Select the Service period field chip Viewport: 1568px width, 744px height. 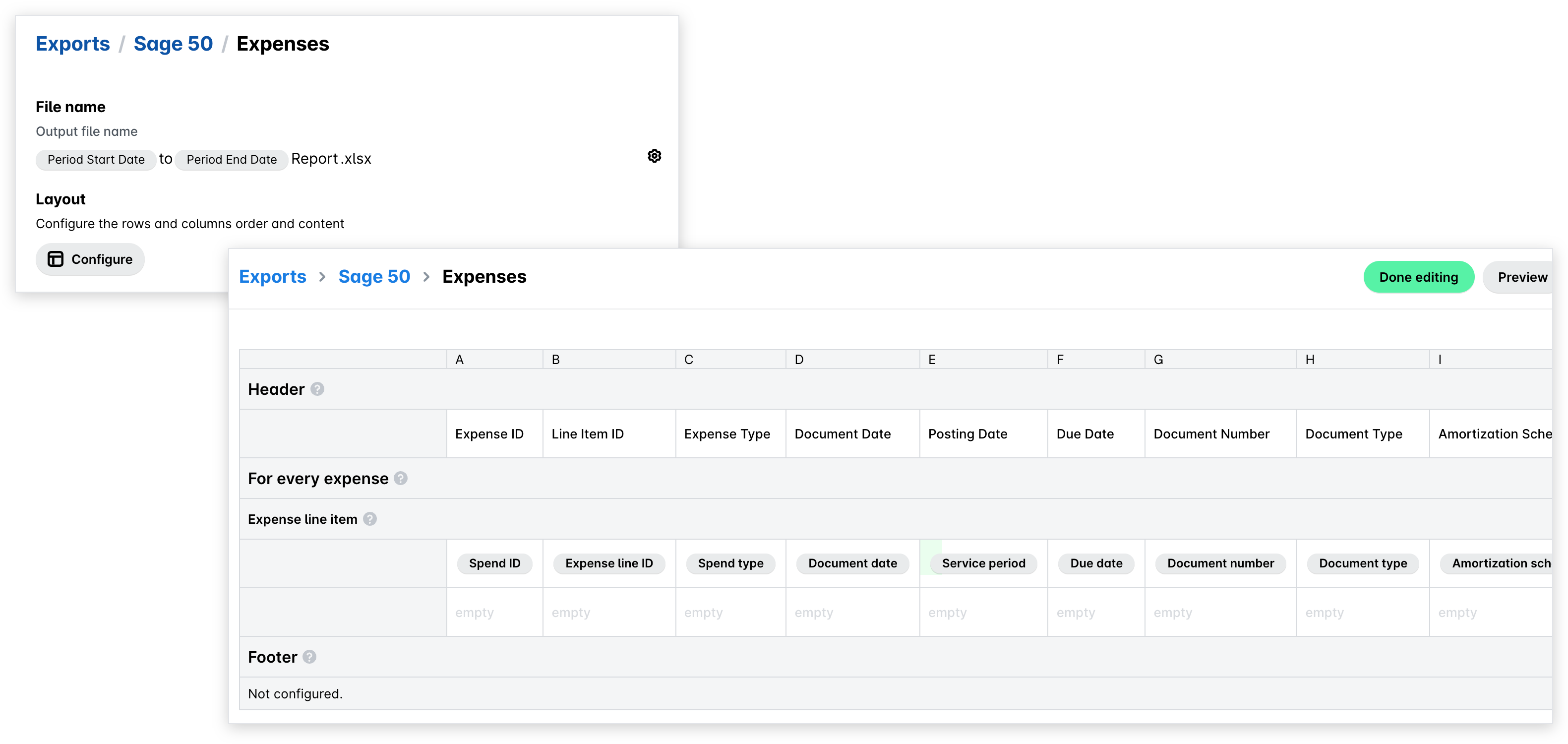coord(984,563)
